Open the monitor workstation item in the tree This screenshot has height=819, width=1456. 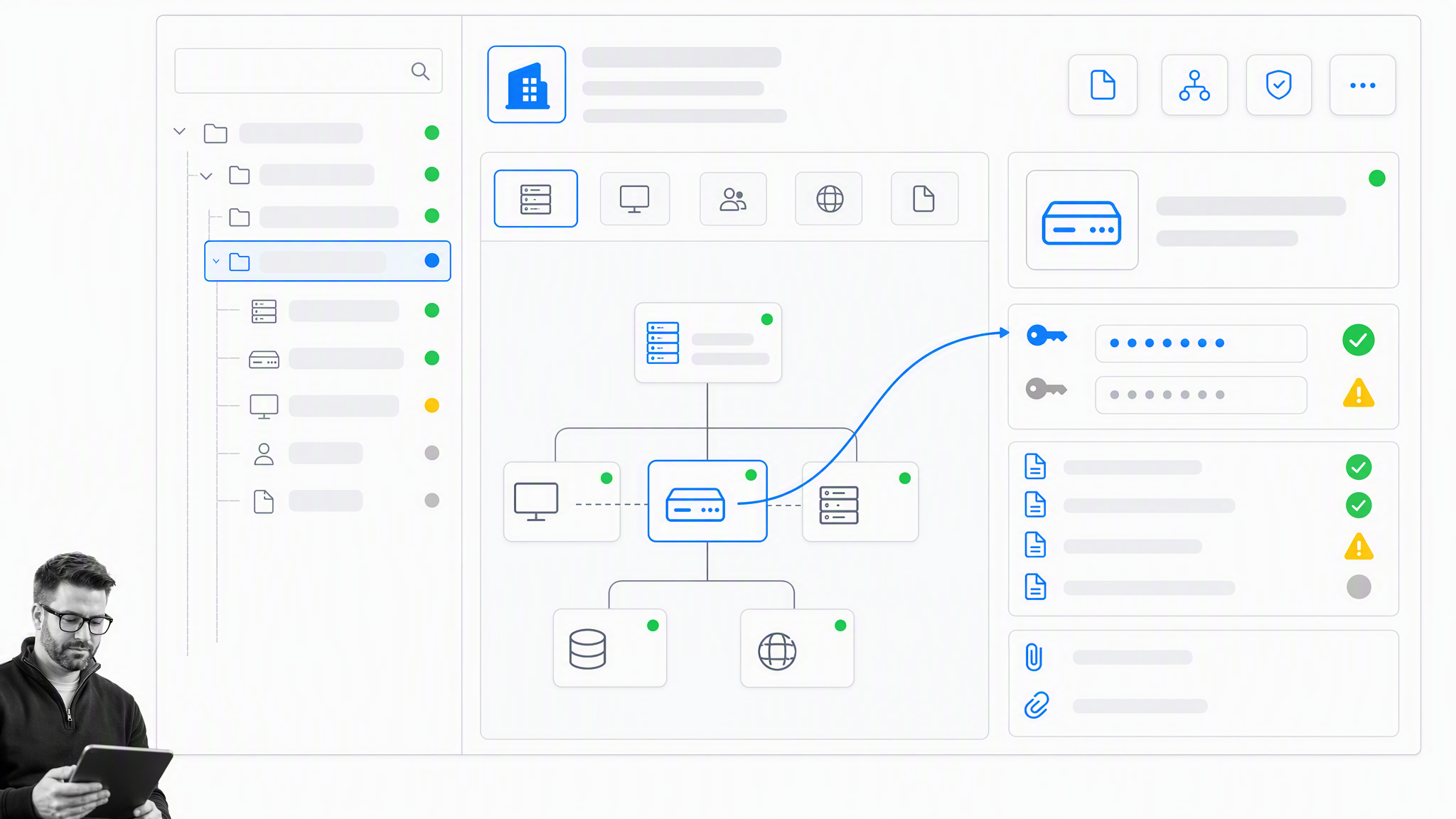pyautogui.click(x=264, y=407)
